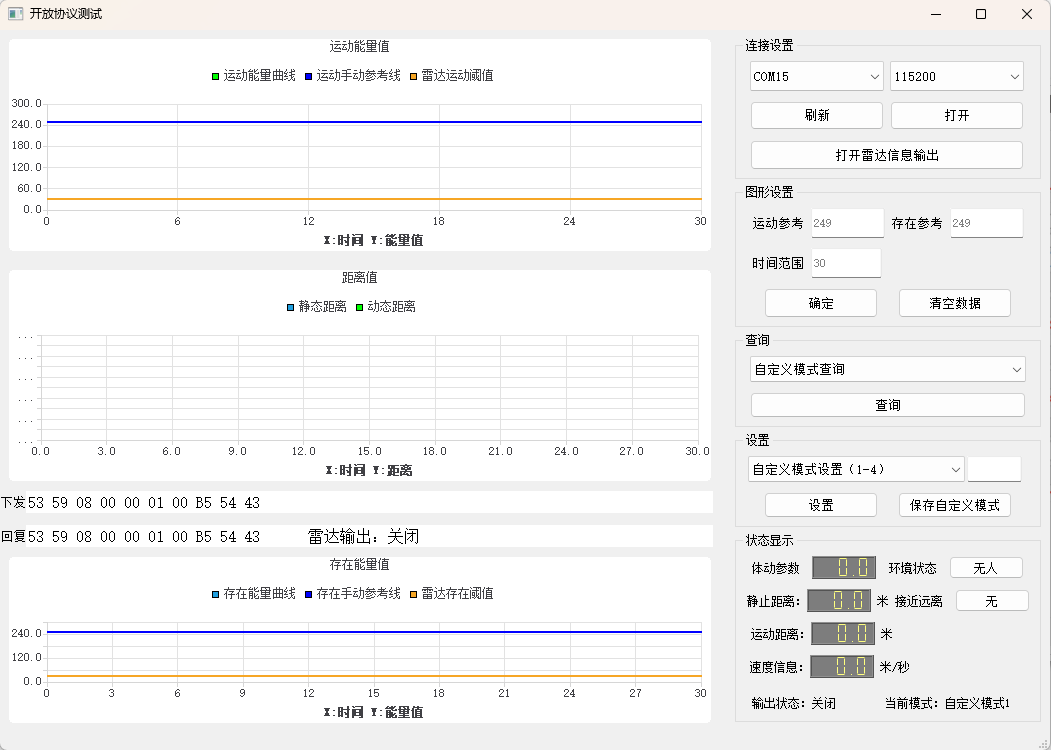Toggle 运动能量曲线 green legend marker

tap(215, 76)
